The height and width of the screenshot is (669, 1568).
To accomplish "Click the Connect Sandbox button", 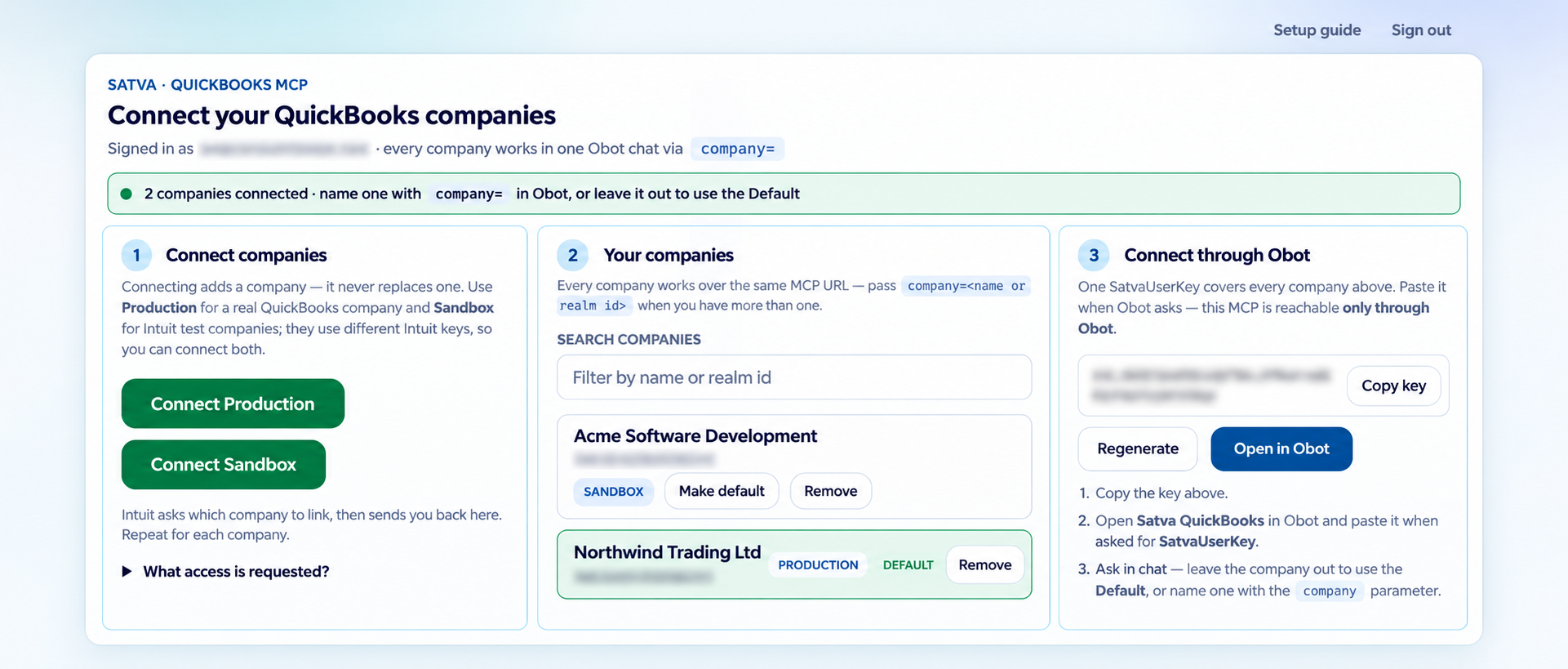I will pyautogui.click(x=224, y=465).
